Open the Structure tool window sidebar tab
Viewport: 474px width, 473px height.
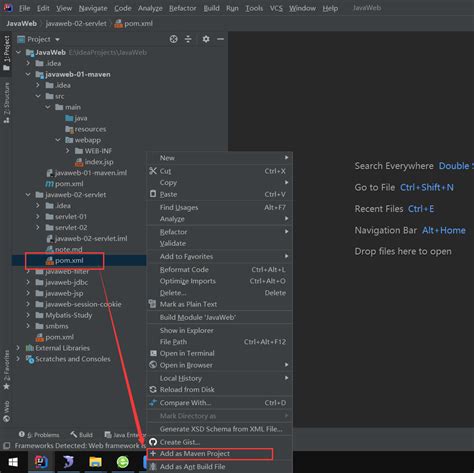(x=6, y=103)
